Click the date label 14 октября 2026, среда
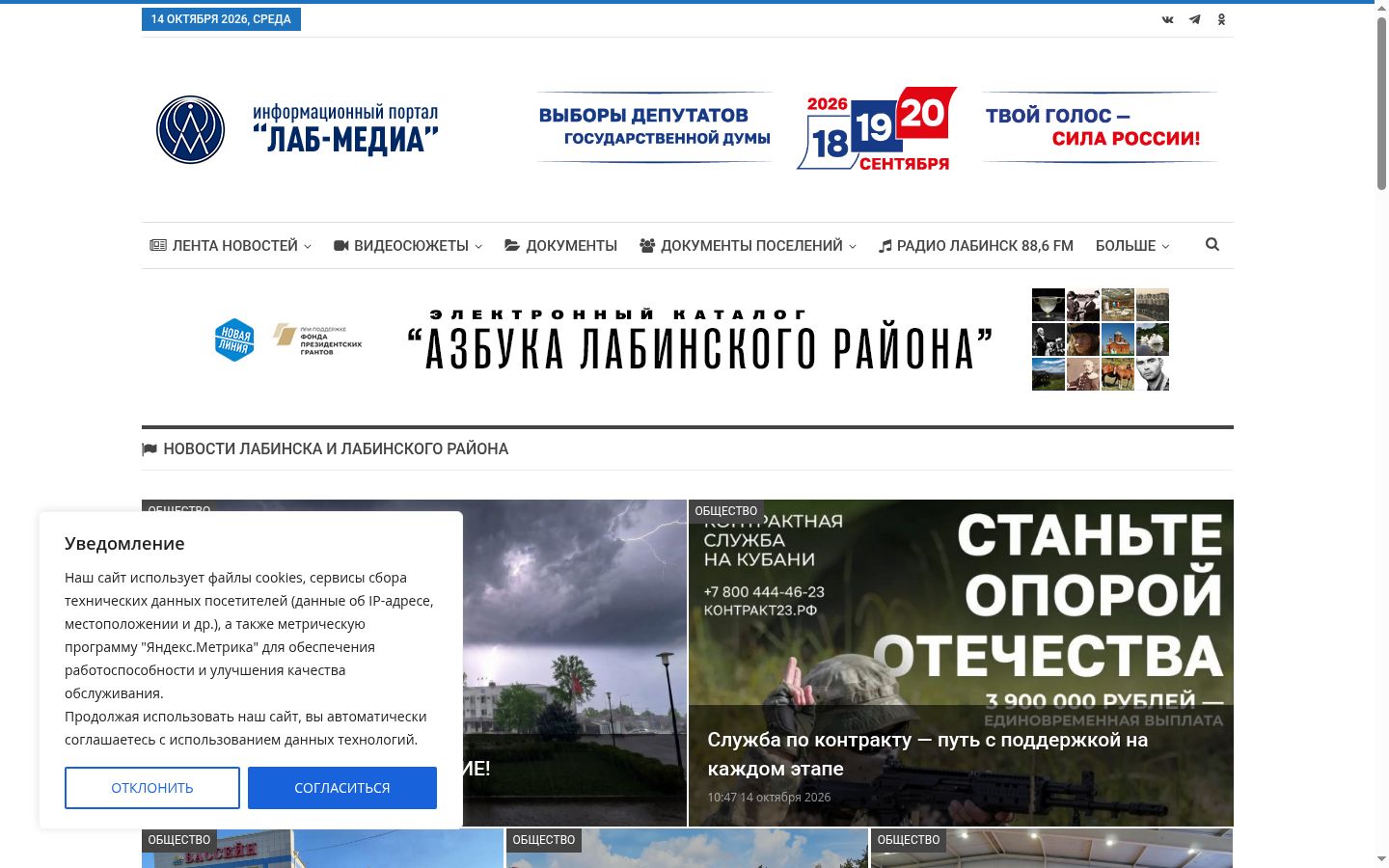1389x868 pixels. [x=221, y=19]
